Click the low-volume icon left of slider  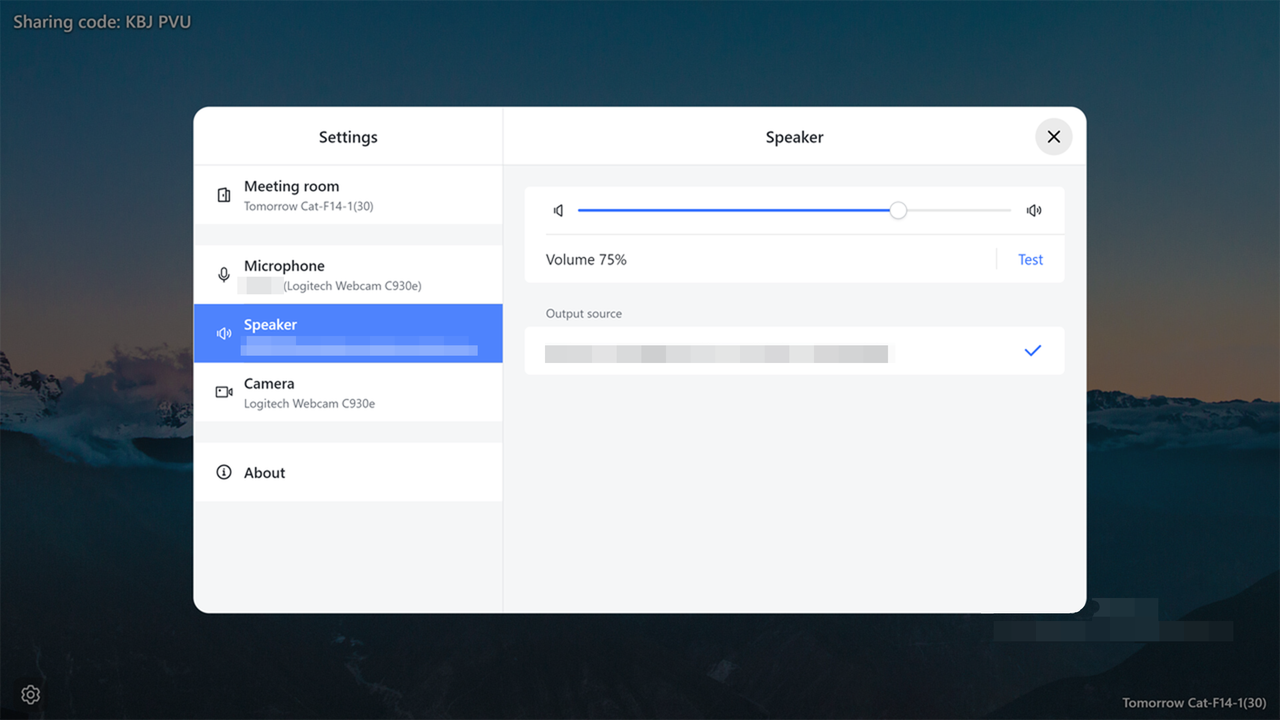point(559,211)
